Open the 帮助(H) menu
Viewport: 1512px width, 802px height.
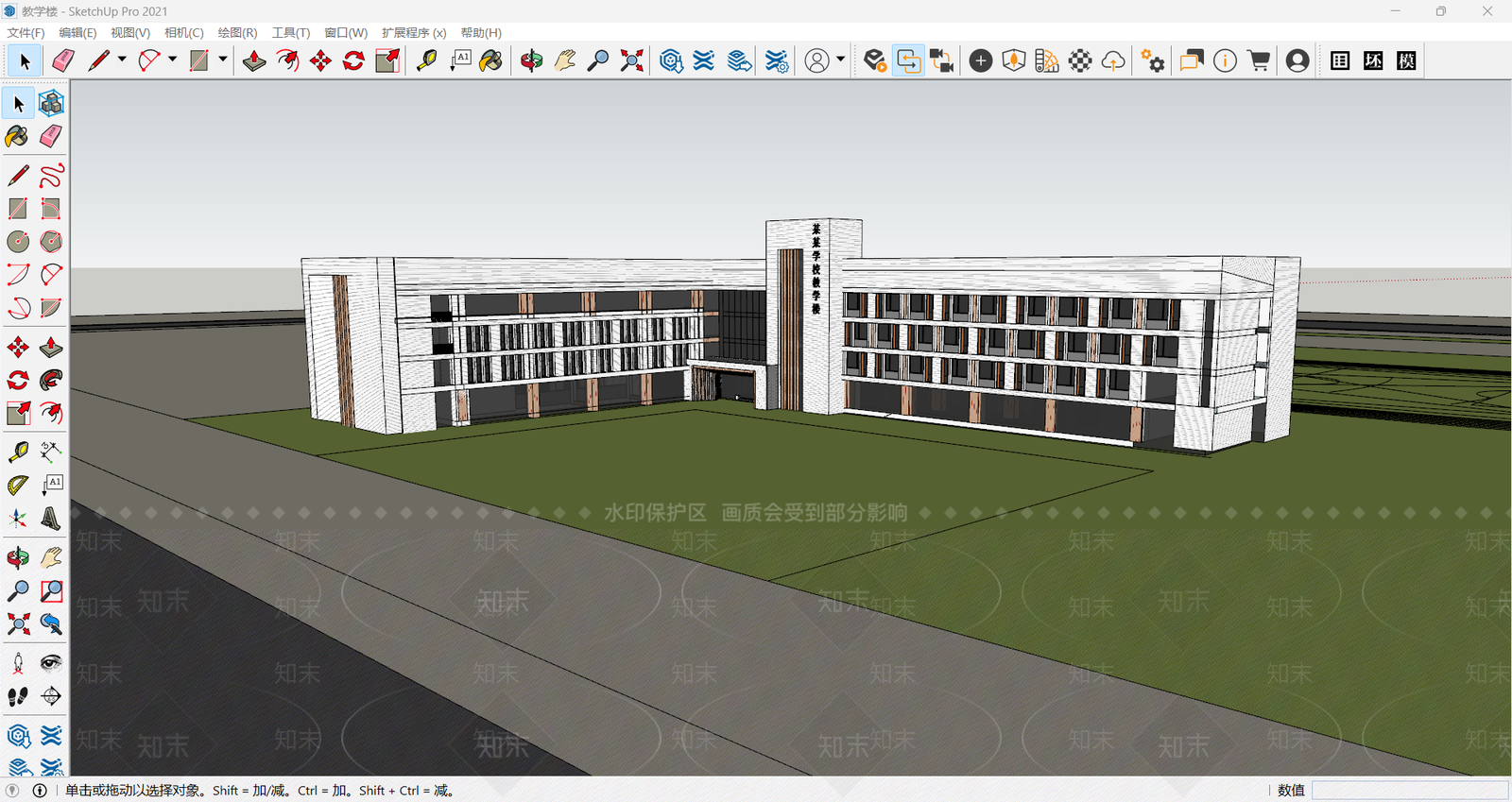point(481,32)
